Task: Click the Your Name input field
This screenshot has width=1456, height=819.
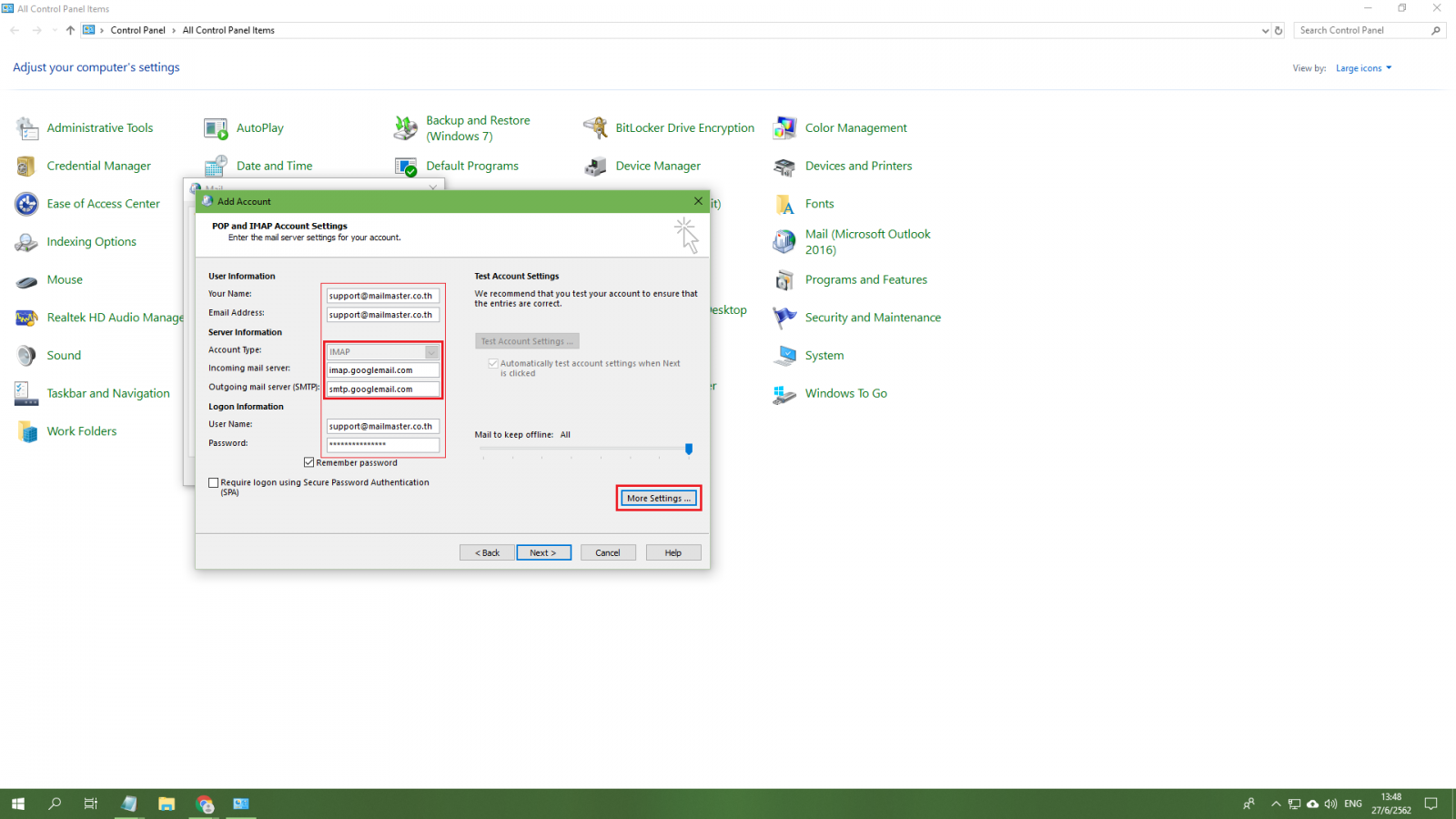Action: 383,296
